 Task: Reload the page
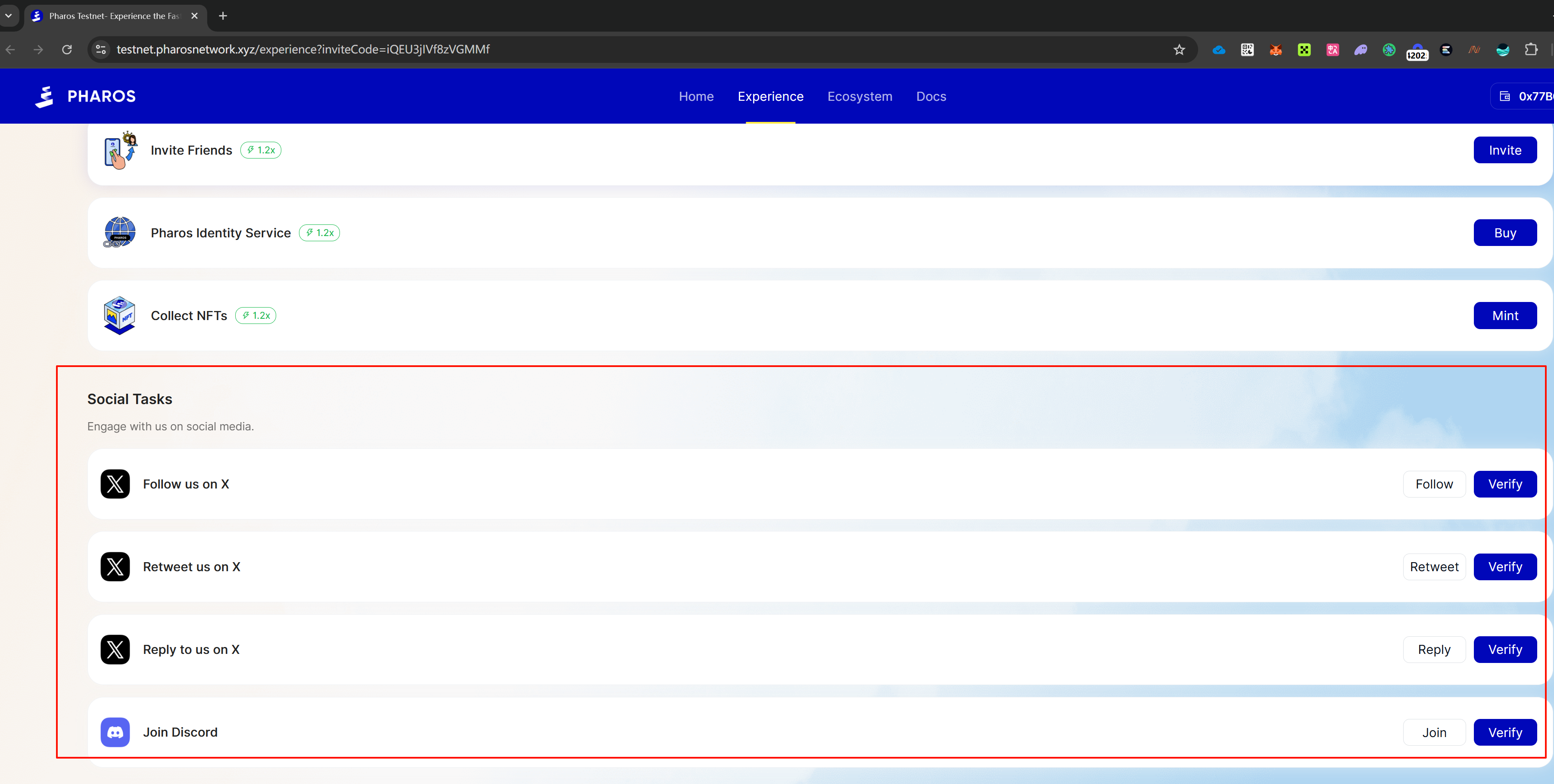click(x=67, y=50)
